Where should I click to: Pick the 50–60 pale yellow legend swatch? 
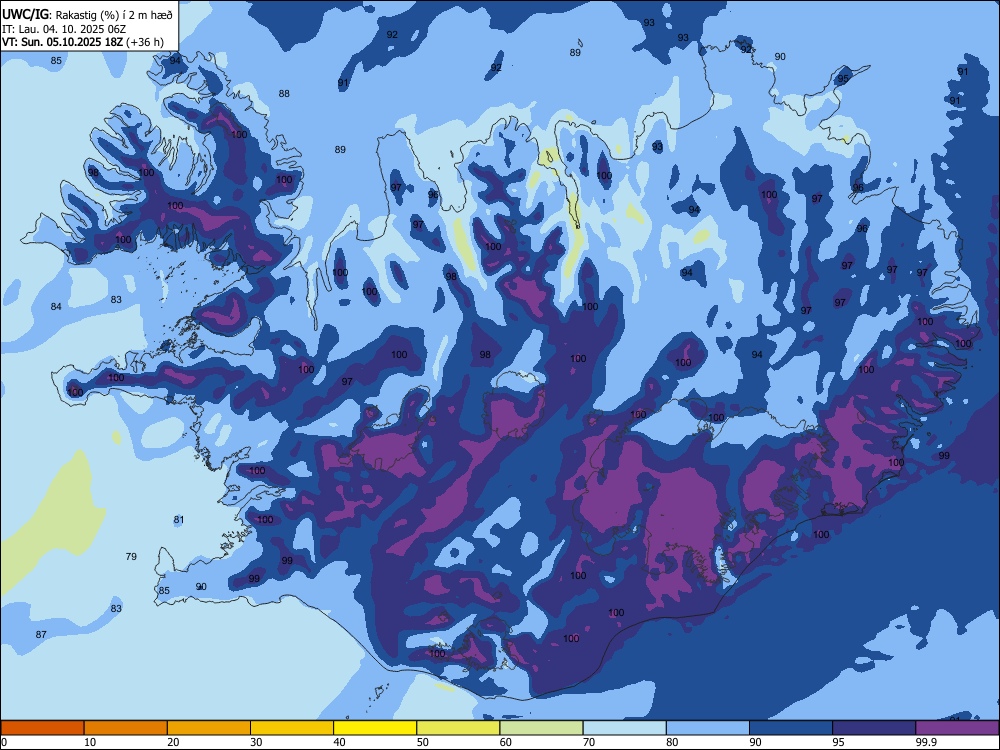(458, 728)
